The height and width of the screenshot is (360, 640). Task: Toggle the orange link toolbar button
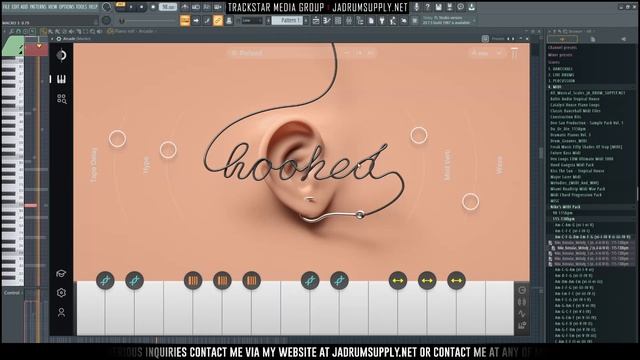point(218,20)
